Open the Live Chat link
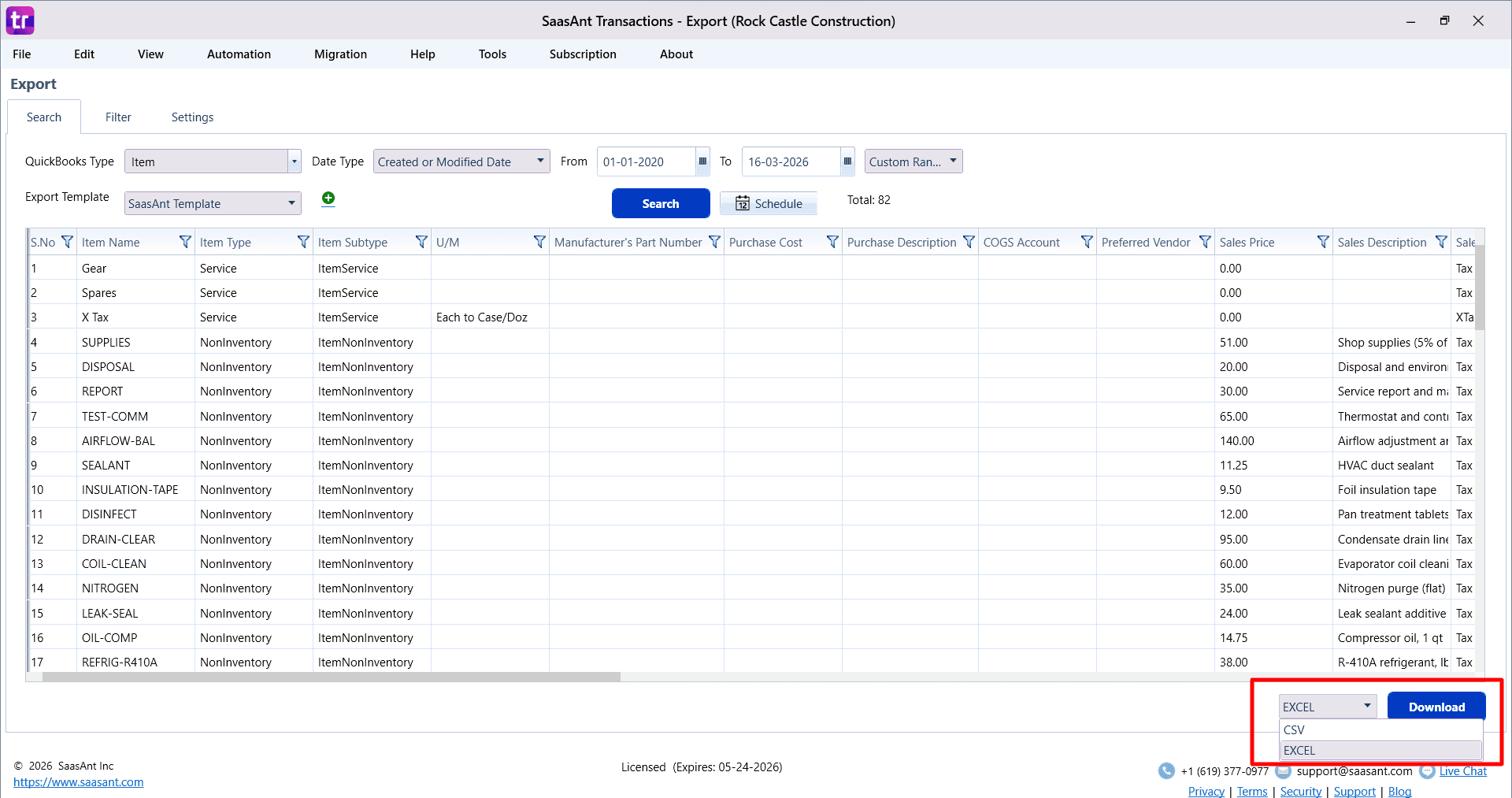The width and height of the screenshot is (1512, 798). pos(1463,771)
